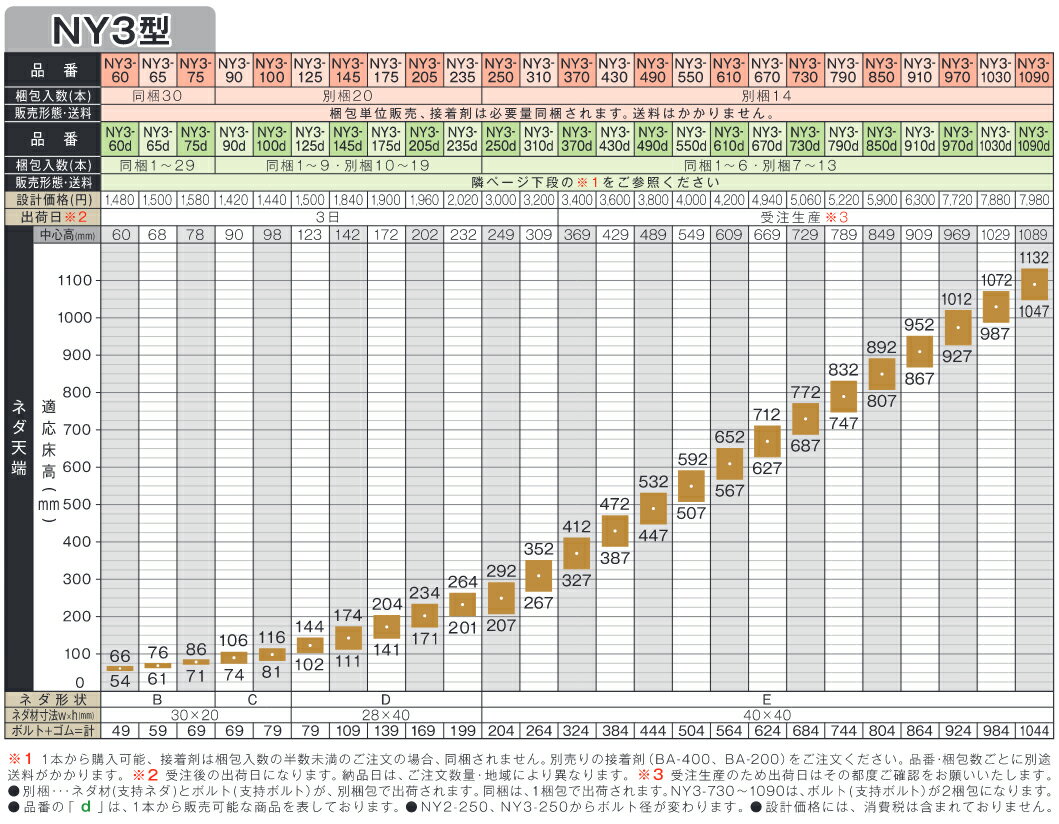
Task: Select the orange NY3-60 product number cell
Action: tap(119, 68)
